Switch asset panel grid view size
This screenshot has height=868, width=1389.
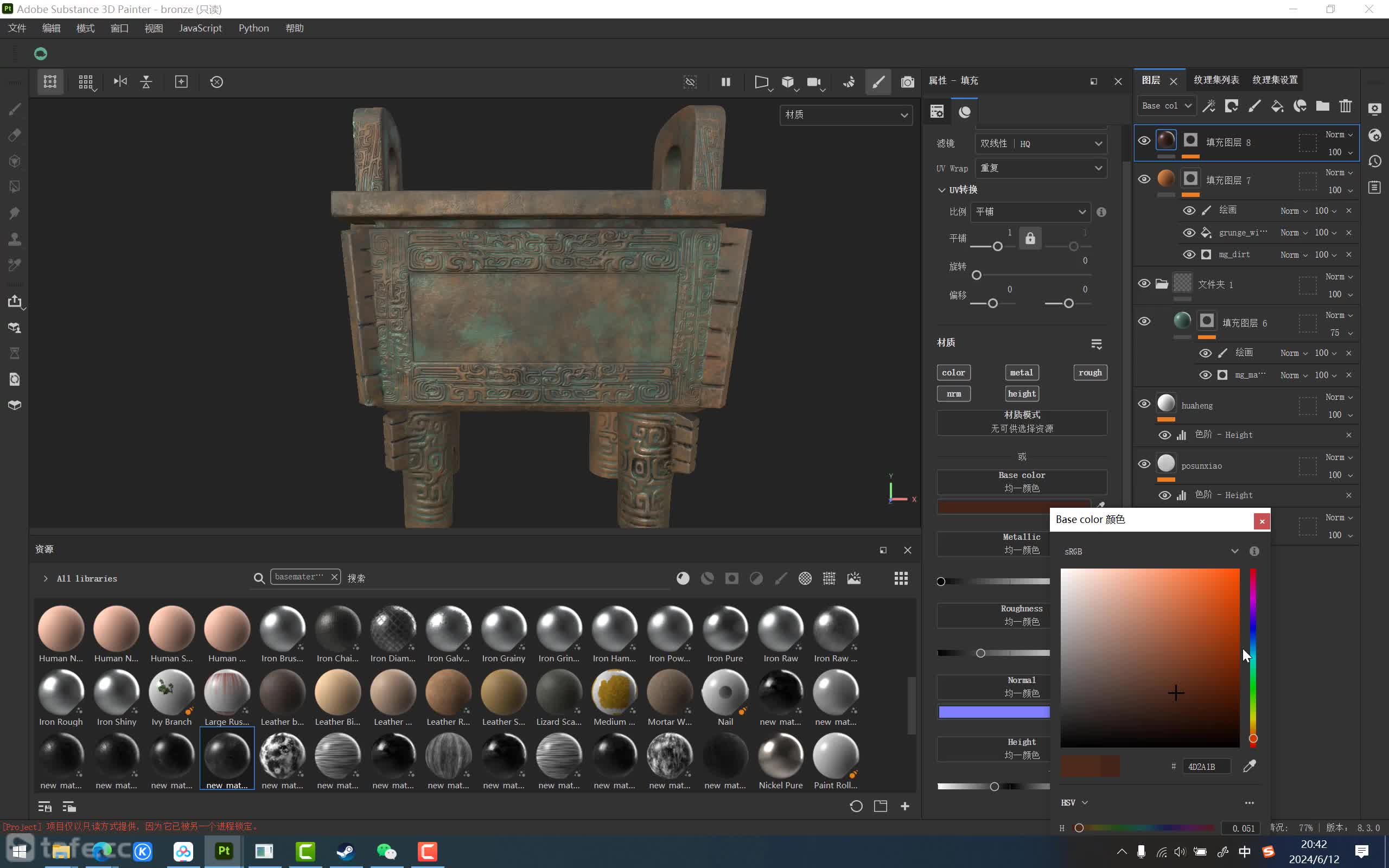[x=901, y=578]
